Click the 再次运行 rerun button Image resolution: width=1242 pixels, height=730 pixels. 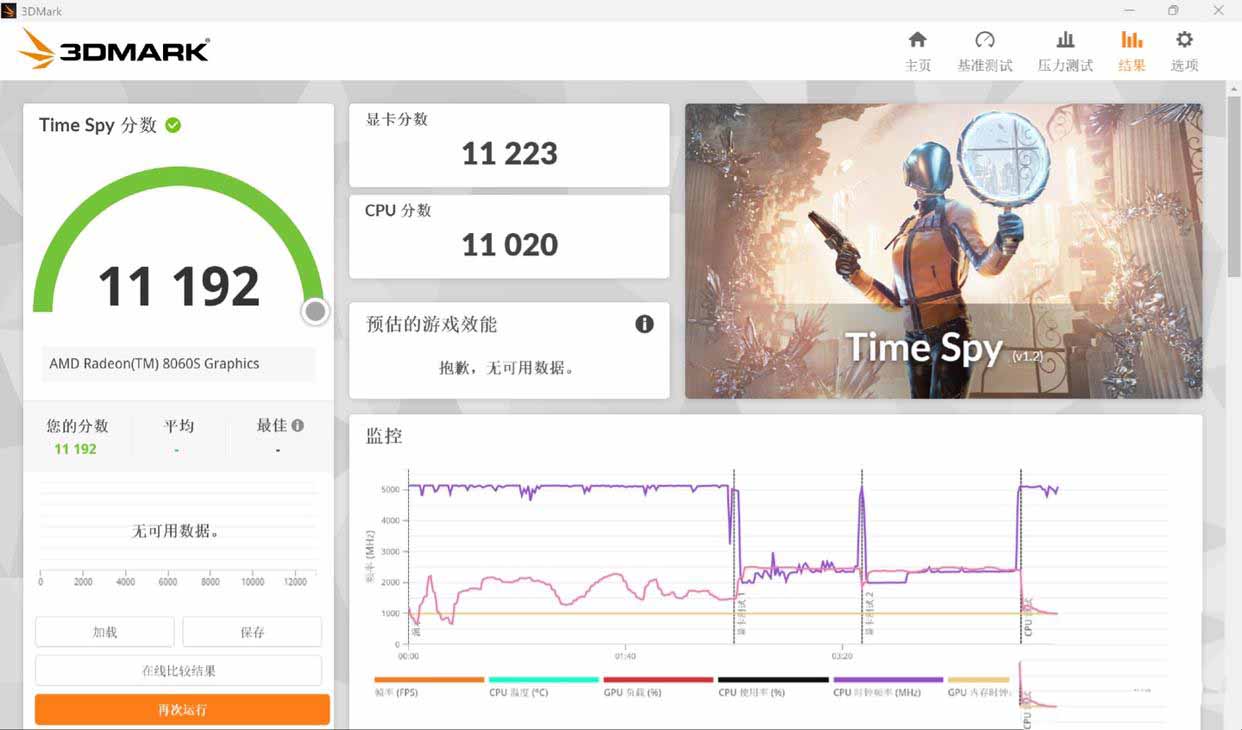click(x=178, y=709)
